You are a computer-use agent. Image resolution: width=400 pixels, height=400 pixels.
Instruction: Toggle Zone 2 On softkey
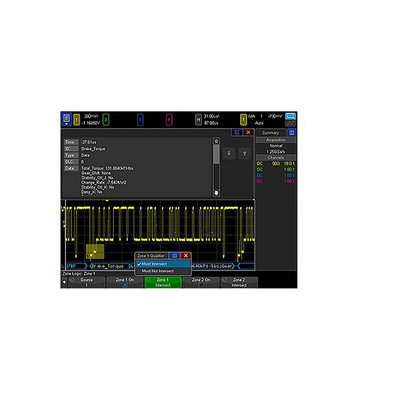(201, 282)
